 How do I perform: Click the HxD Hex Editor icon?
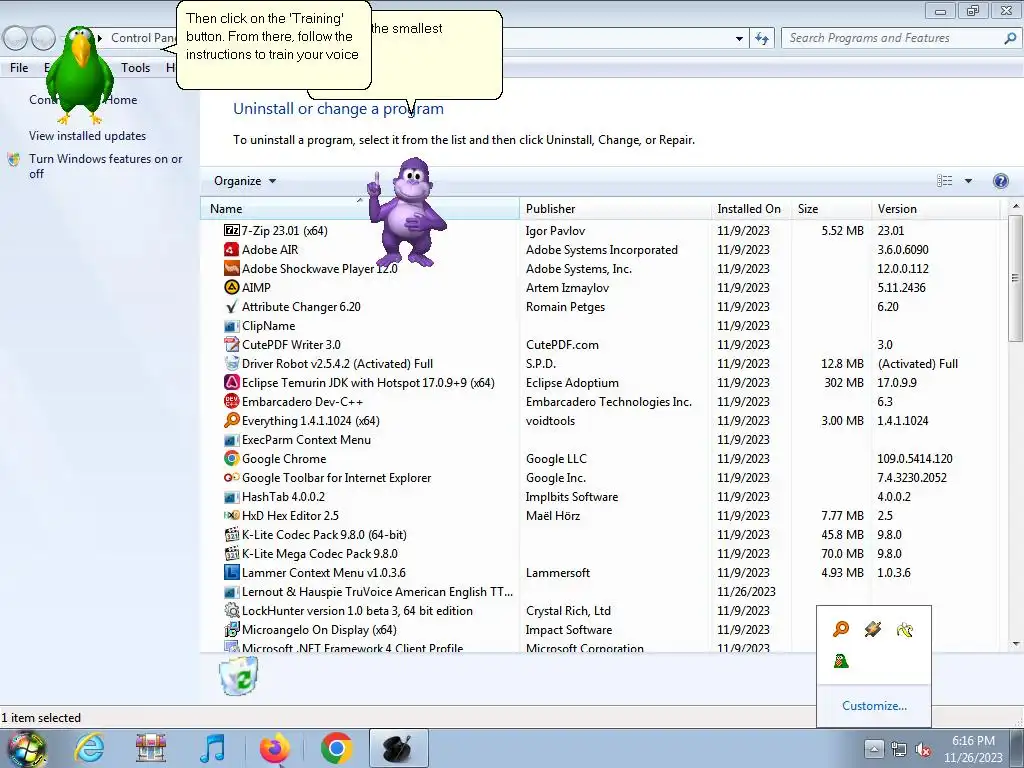click(x=231, y=515)
